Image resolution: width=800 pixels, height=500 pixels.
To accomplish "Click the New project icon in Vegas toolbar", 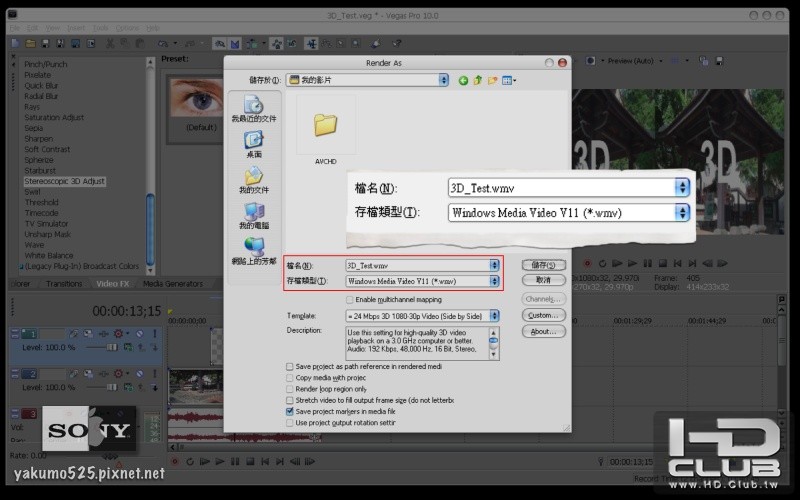I will pyautogui.click(x=15, y=44).
